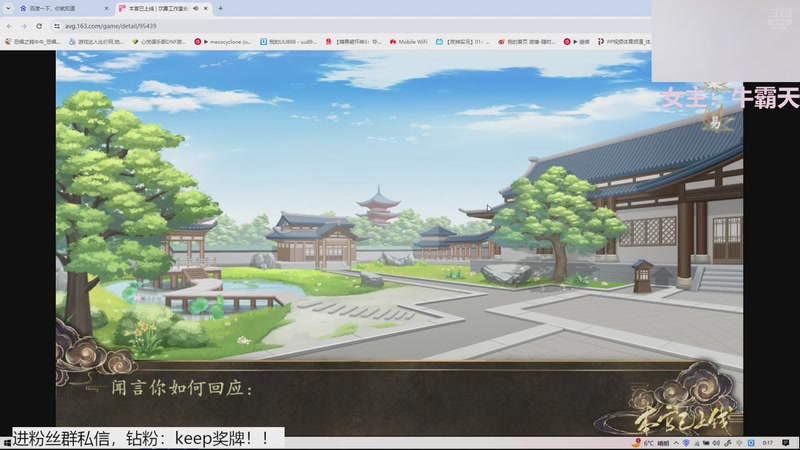
Task: Click the 易 character badge icon
Action: coord(716,122)
